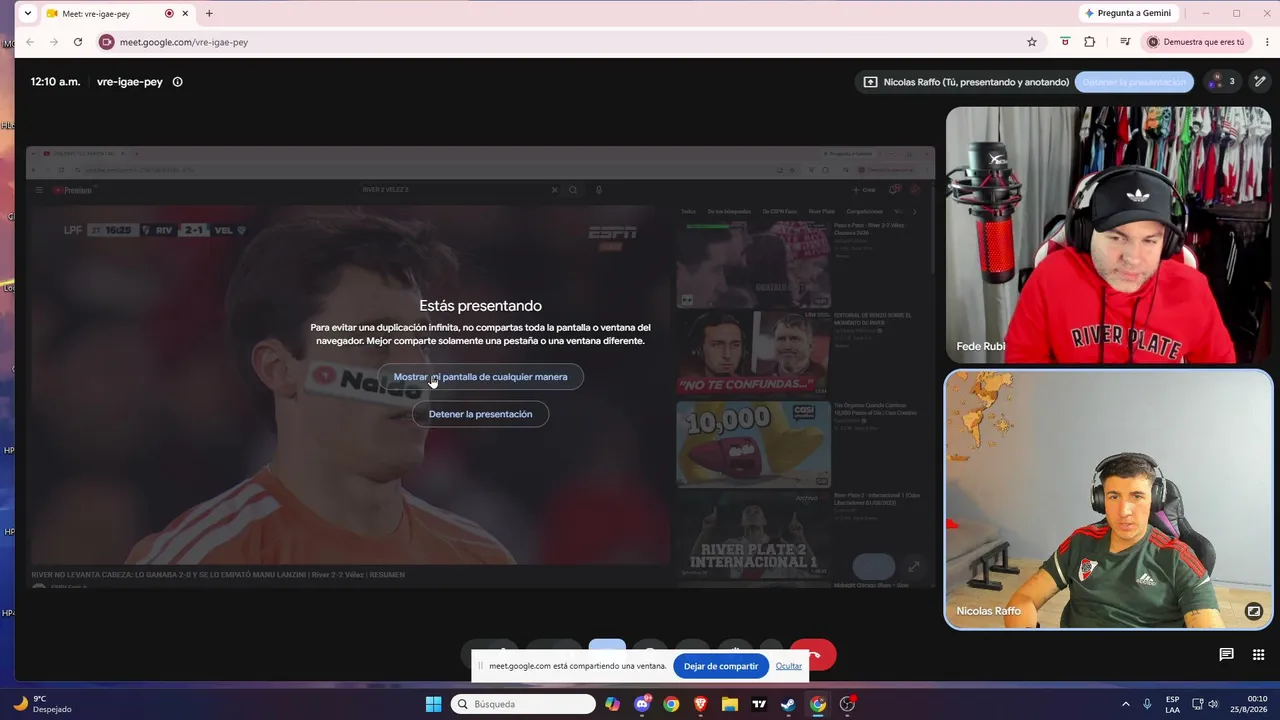Open Copilot from the taskbar
The image size is (1280, 720).
coord(612,704)
